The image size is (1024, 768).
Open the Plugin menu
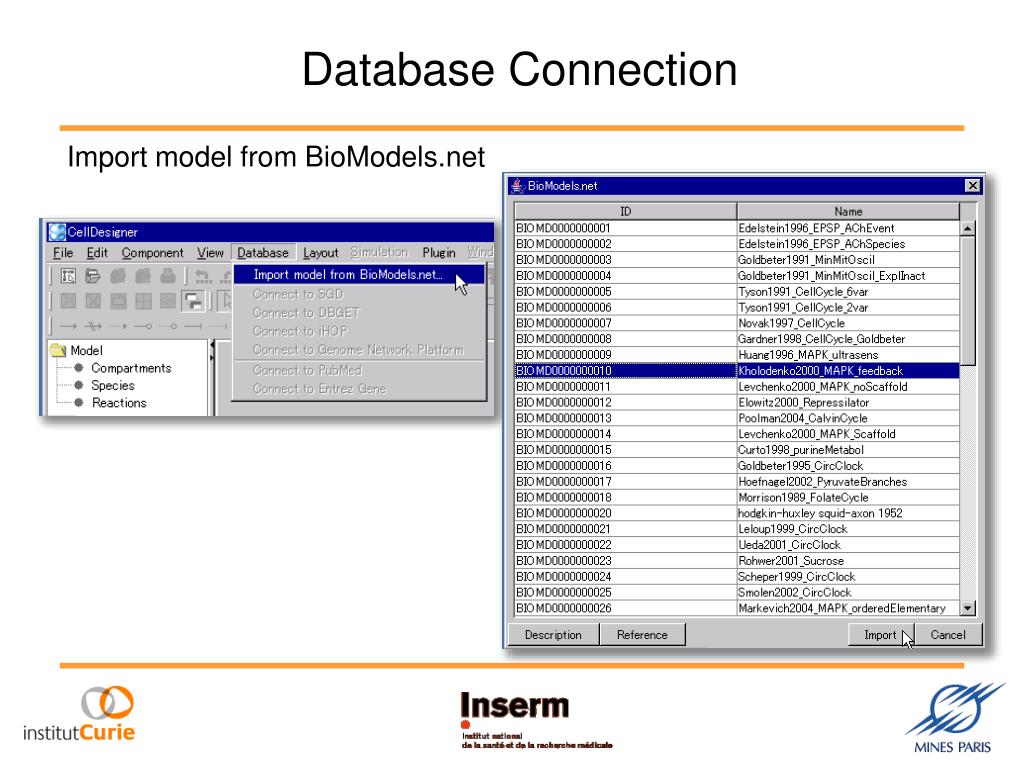tap(439, 253)
